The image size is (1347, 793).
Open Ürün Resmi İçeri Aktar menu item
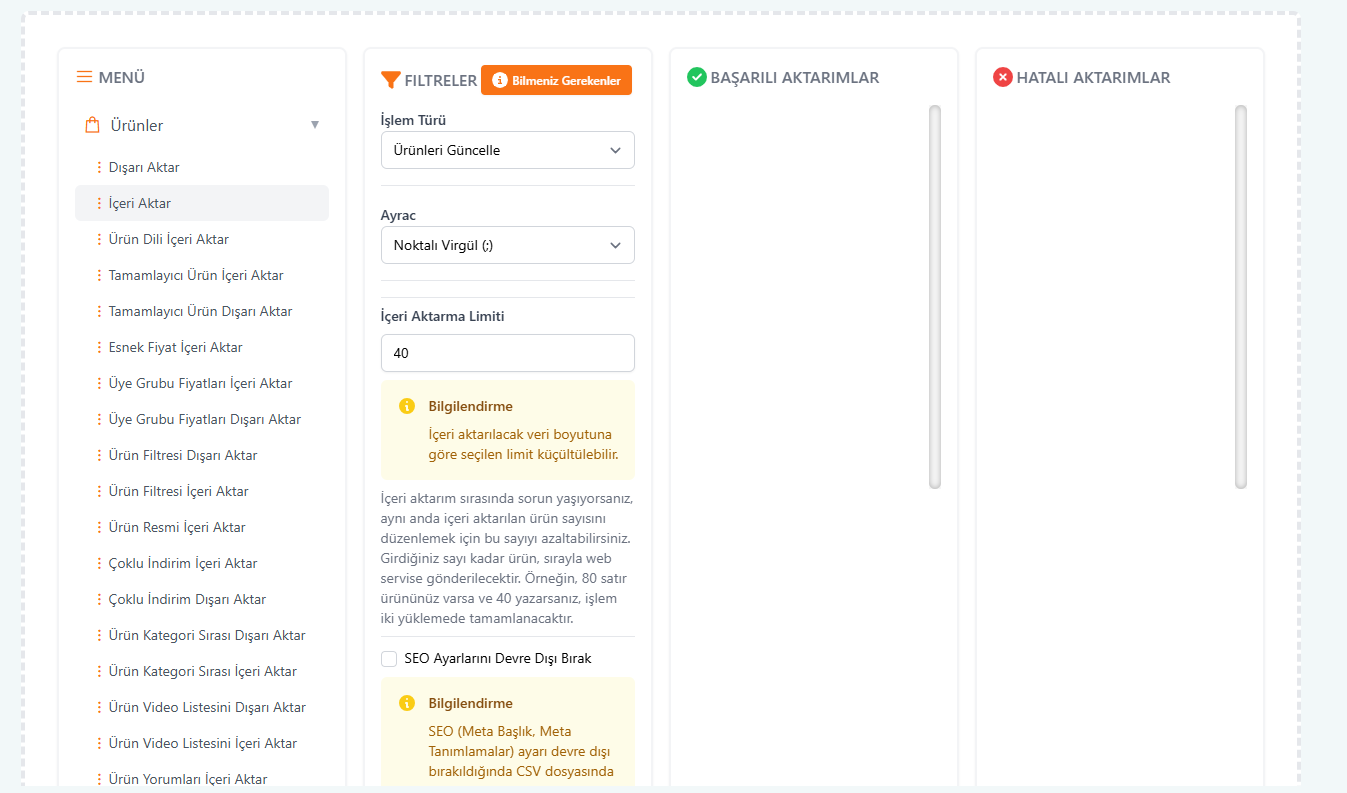point(177,527)
